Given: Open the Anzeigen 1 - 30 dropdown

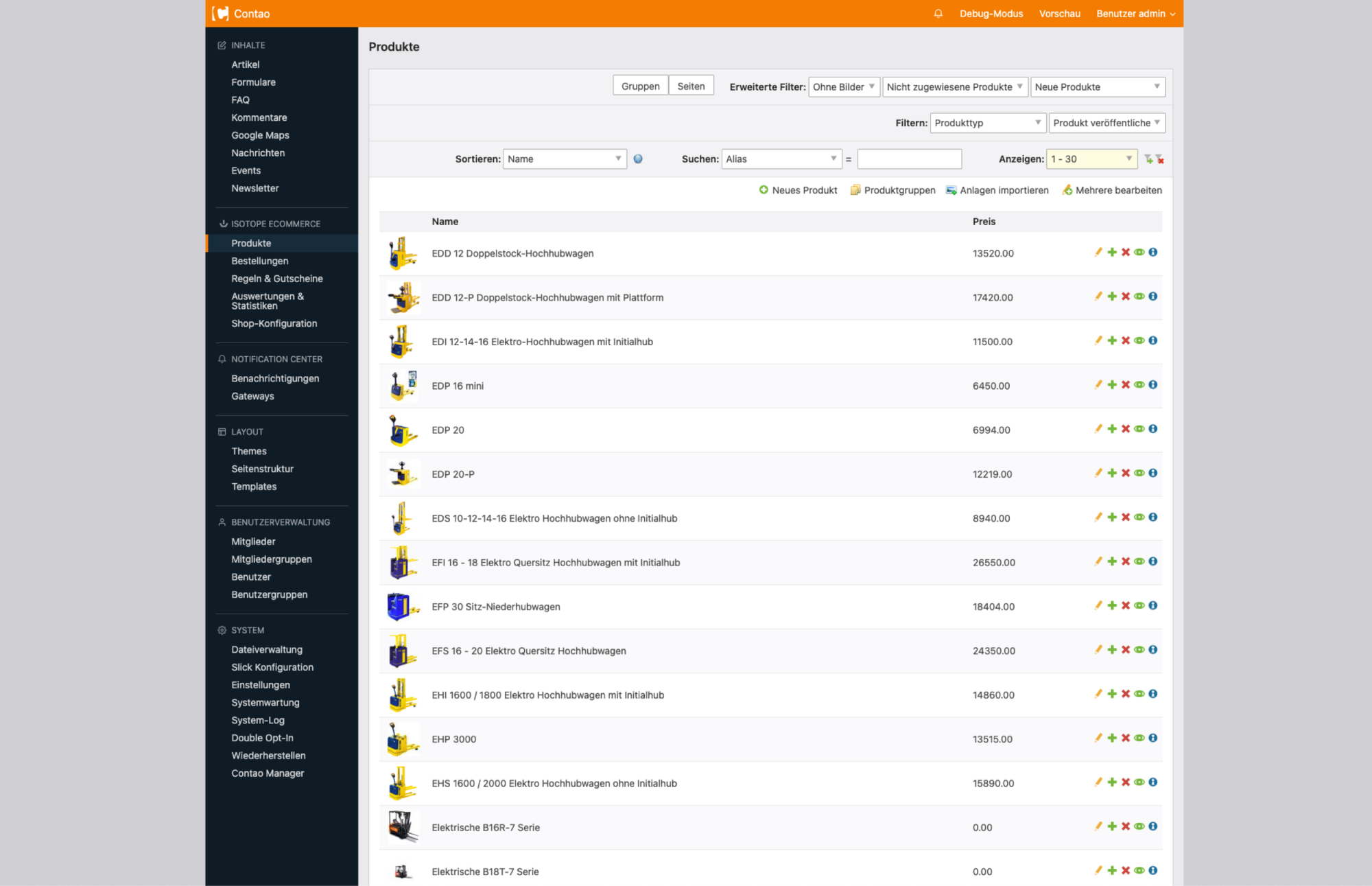Looking at the screenshot, I should [1091, 159].
